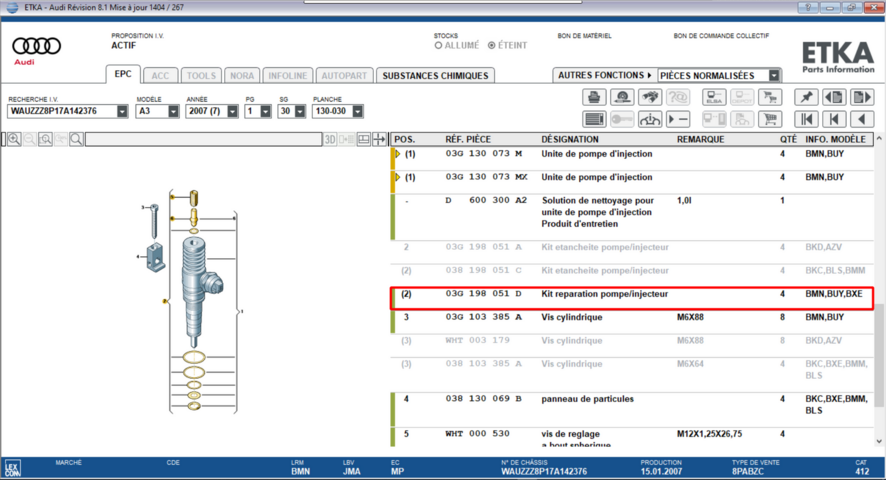The height and width of the screenshot is (480, 886).
Task: Click the parts list scroll down arrow
Action: click(879, 441)
